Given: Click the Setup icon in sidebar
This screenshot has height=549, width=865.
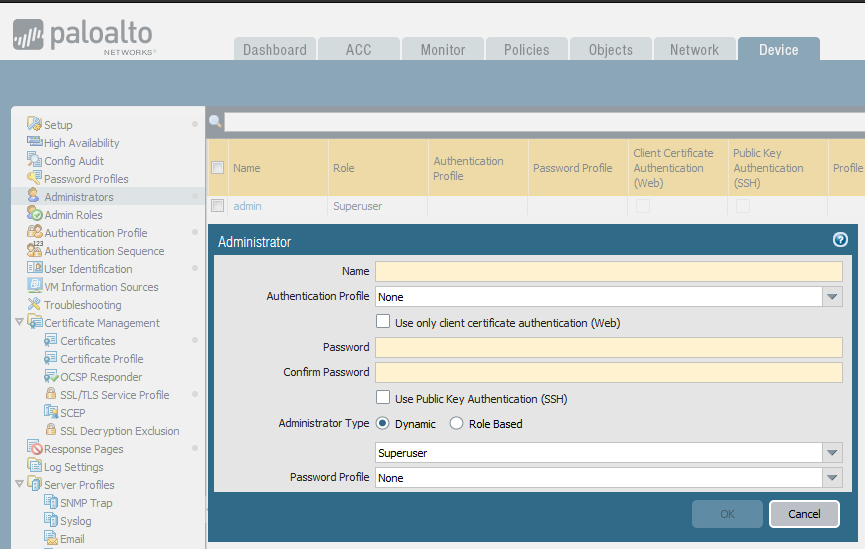Looking at the screenshot, I should coord(34,124).
